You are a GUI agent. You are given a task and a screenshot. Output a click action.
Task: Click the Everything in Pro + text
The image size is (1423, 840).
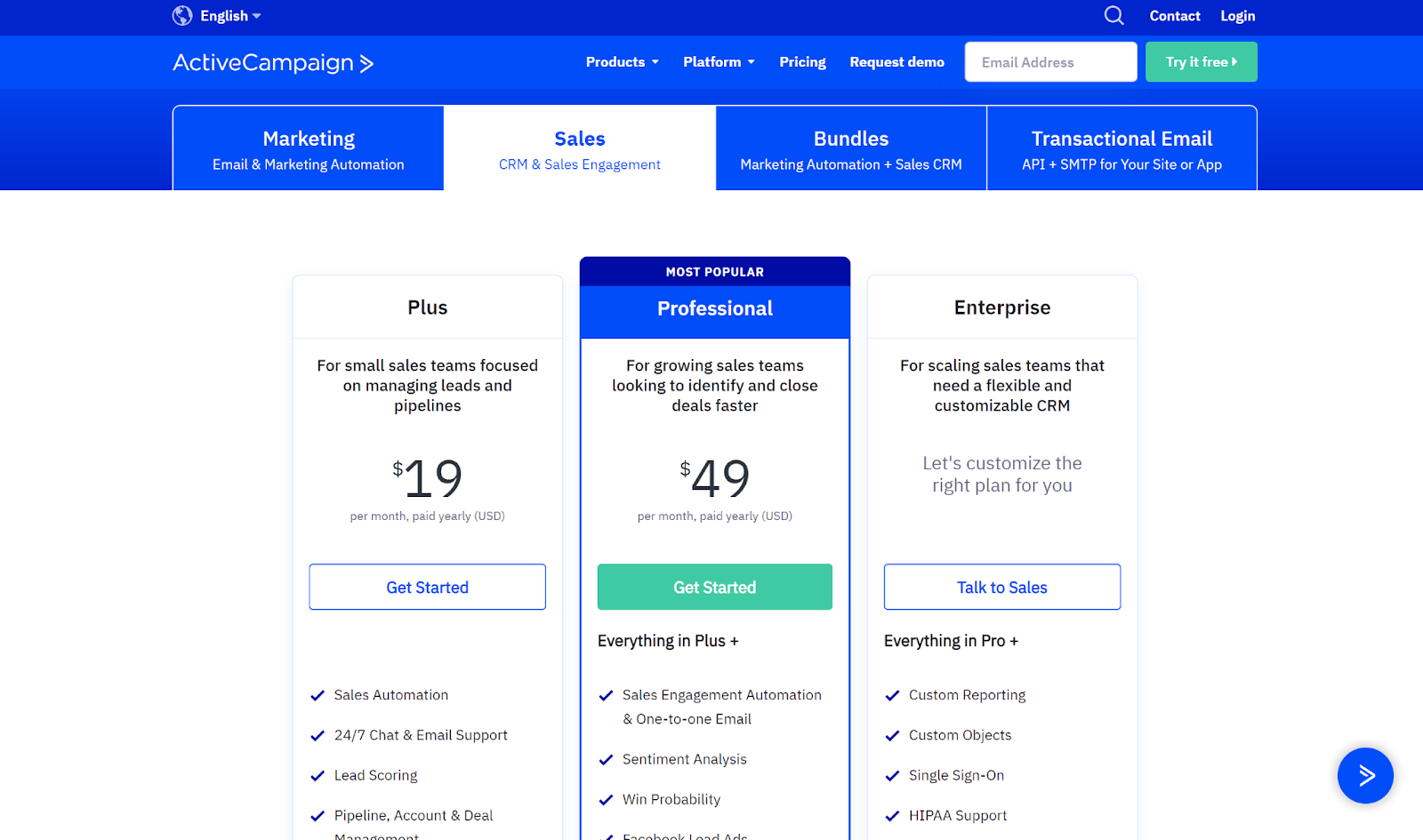(951, 641)
